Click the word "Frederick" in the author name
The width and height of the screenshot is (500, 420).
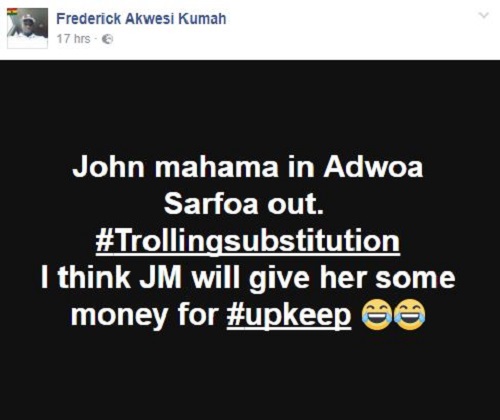(89, 18)
